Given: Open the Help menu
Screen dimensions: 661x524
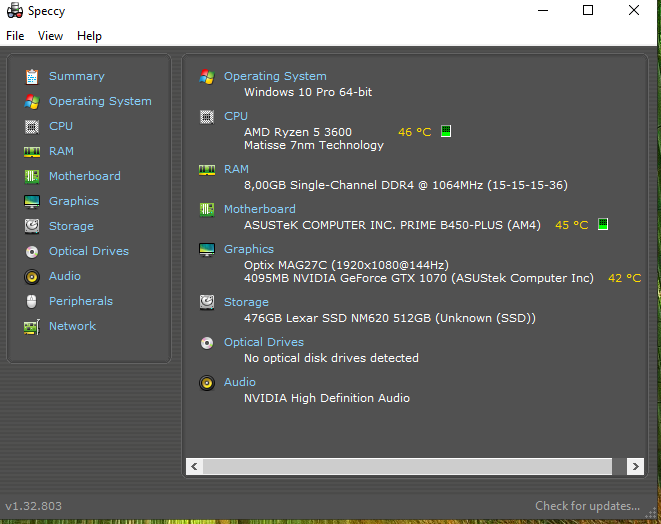Looking at the screenshot, I should [89, 36].
